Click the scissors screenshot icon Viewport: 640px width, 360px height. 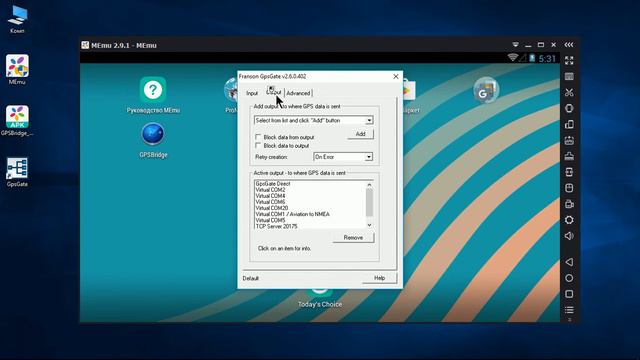(569, 92)
